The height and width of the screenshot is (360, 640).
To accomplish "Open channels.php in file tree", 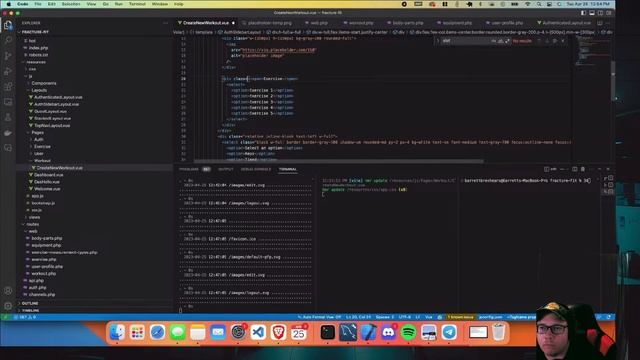I will [x=42, y=295].
